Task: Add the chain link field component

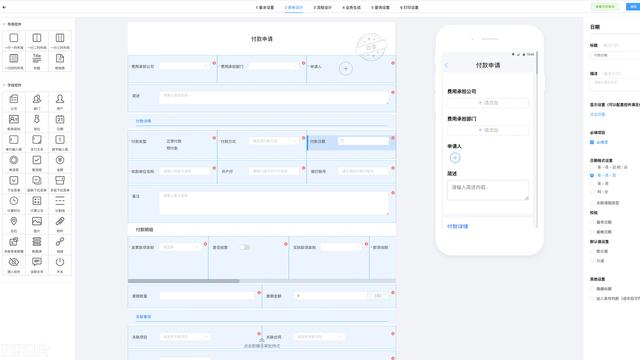Action: [60, 244]
